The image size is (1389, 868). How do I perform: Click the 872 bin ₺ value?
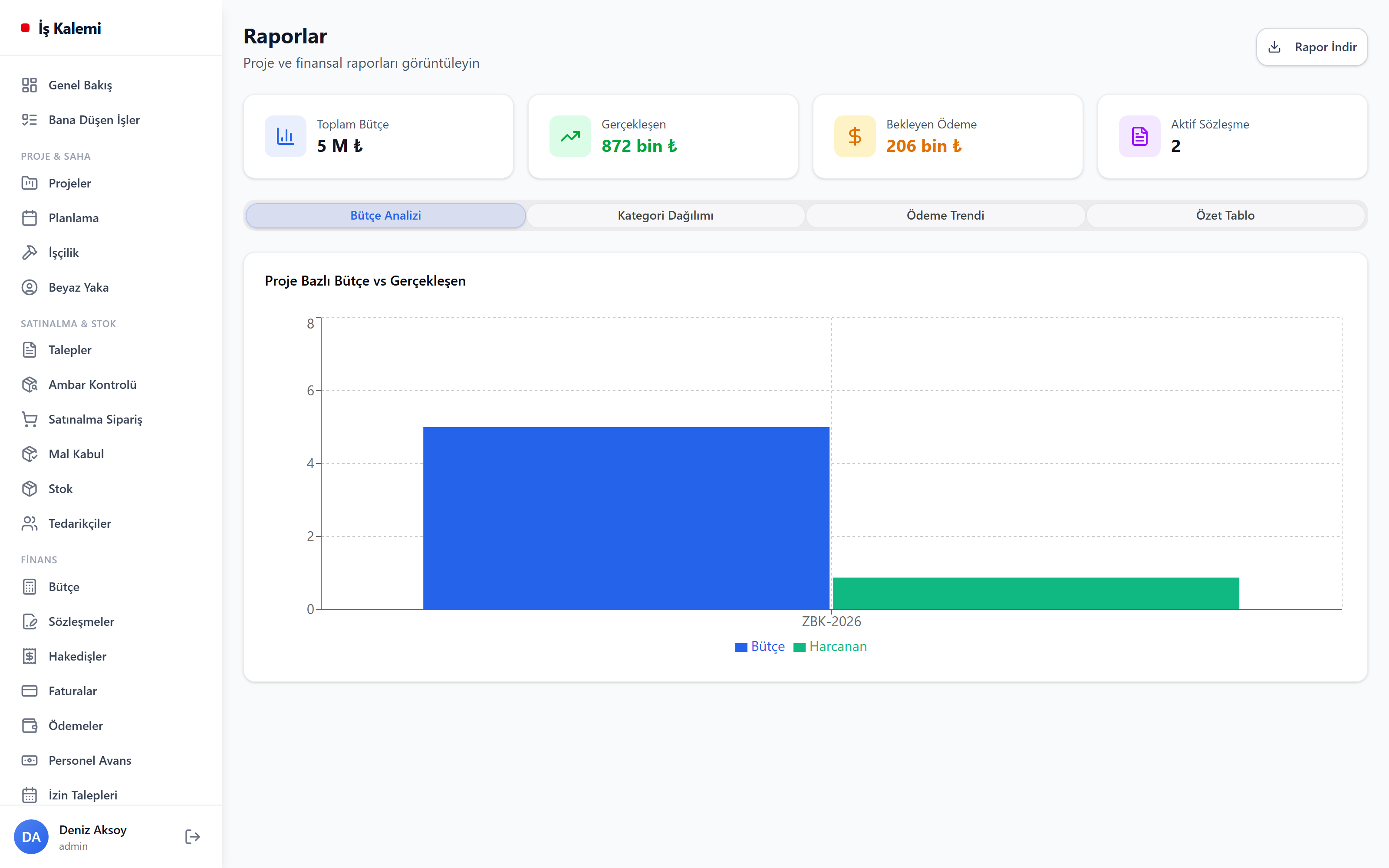tap(639, 146)
